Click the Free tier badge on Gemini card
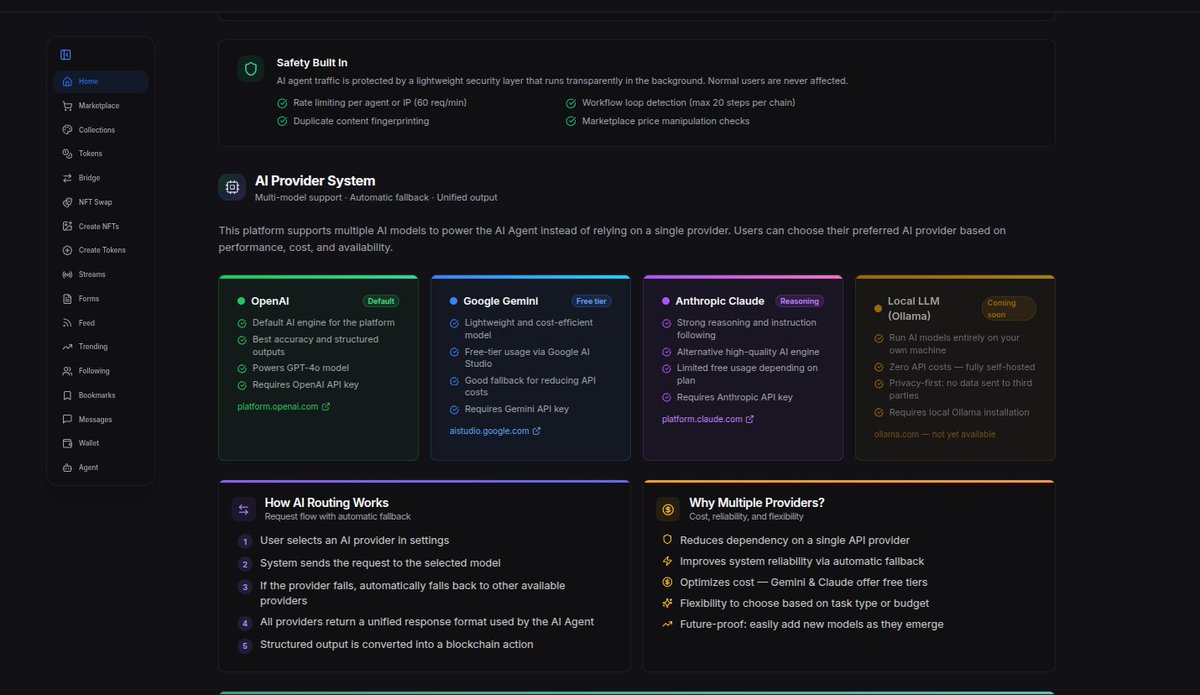 pos(591,301)
